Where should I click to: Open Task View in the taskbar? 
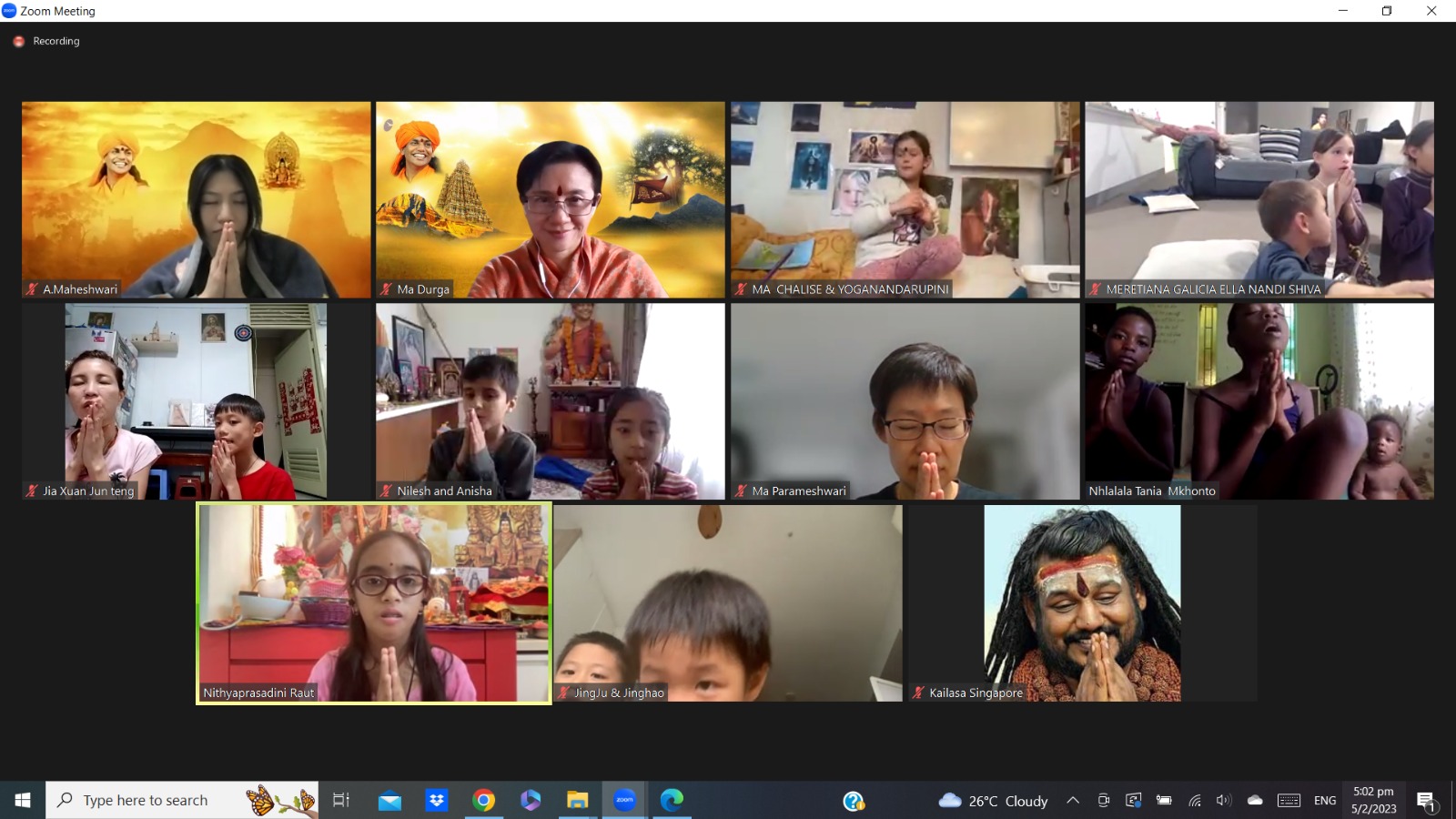coord(341,800)
